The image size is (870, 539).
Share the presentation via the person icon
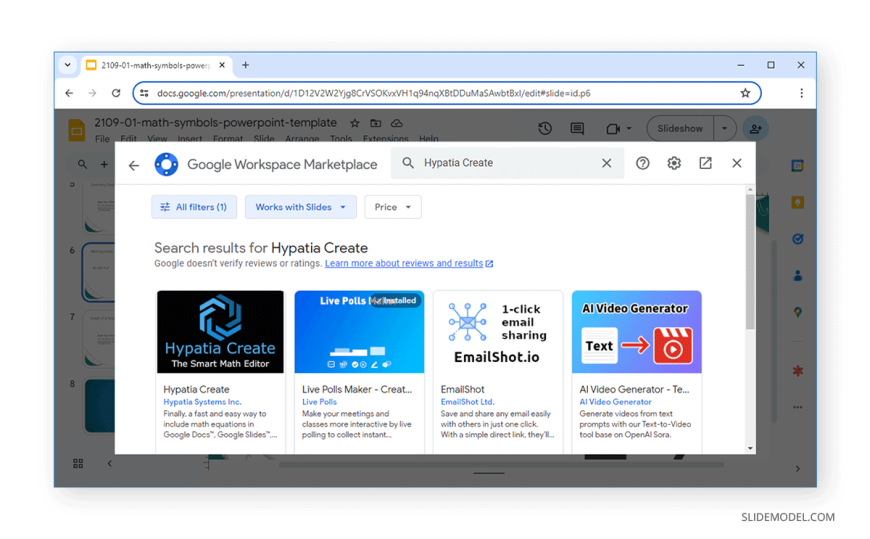pyautogui.click(x=756, y=129)
